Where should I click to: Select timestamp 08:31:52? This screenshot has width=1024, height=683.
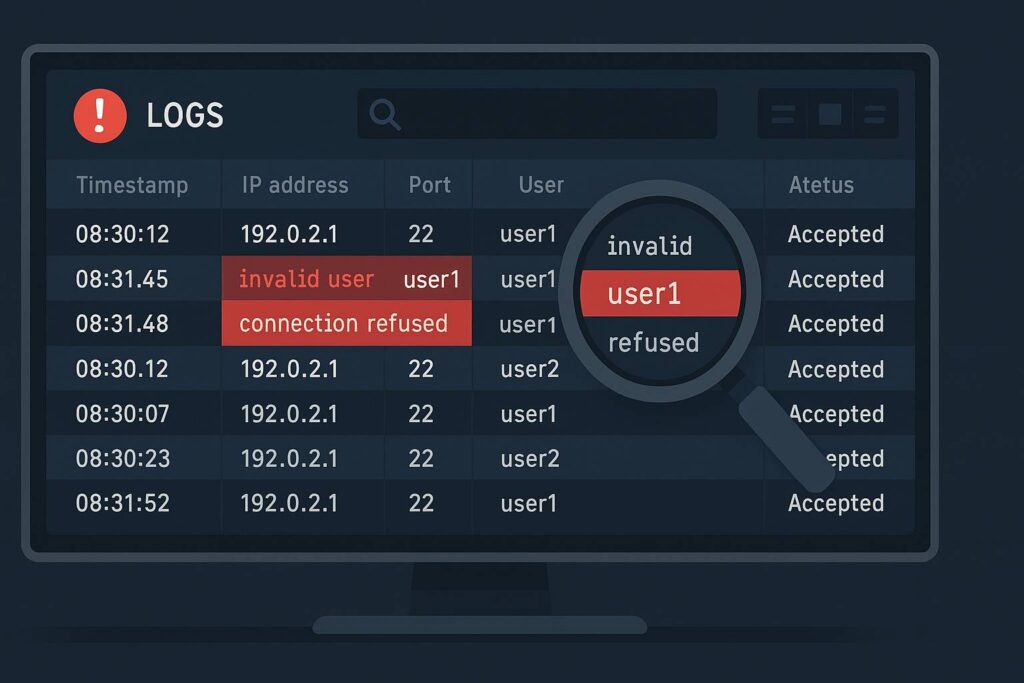click(122, 503)
